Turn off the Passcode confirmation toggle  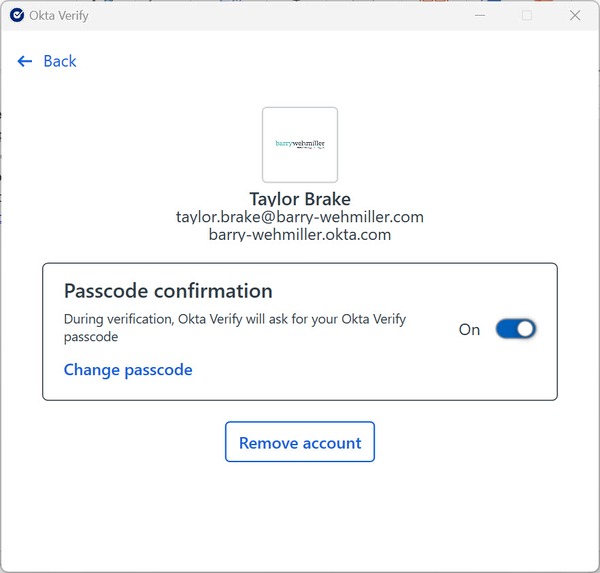(516, 329)
